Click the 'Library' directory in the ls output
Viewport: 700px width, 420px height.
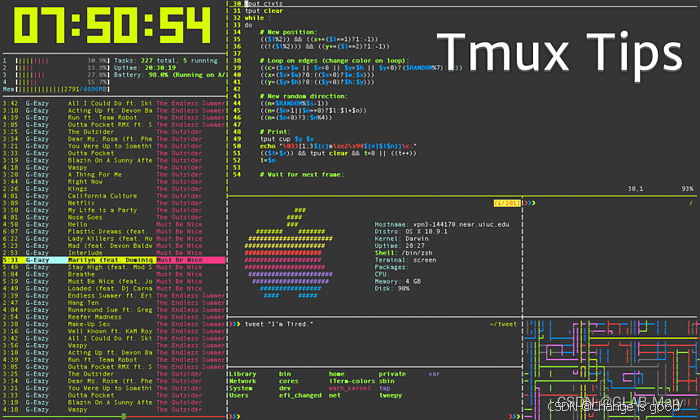pos(243,374)
